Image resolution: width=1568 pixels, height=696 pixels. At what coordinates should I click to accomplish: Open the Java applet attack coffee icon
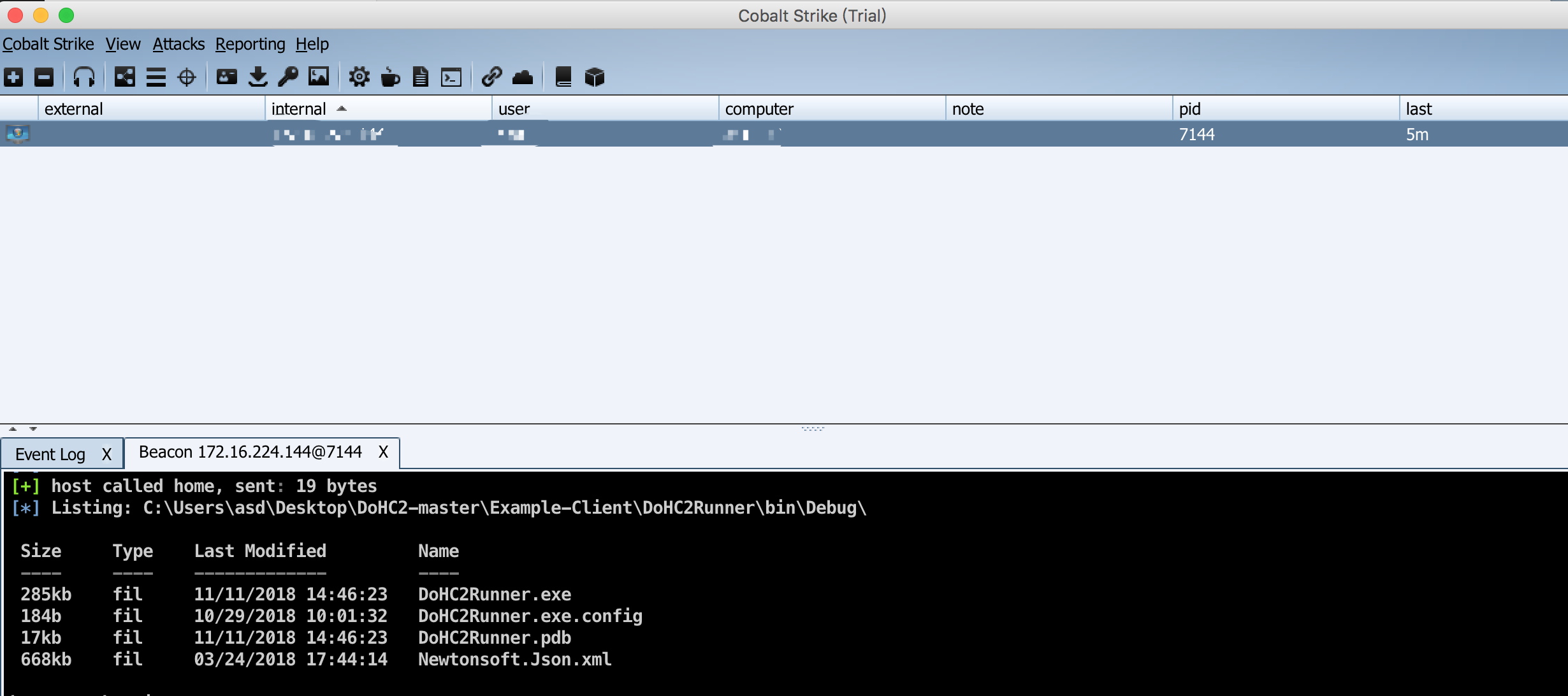tap(391, 76)
